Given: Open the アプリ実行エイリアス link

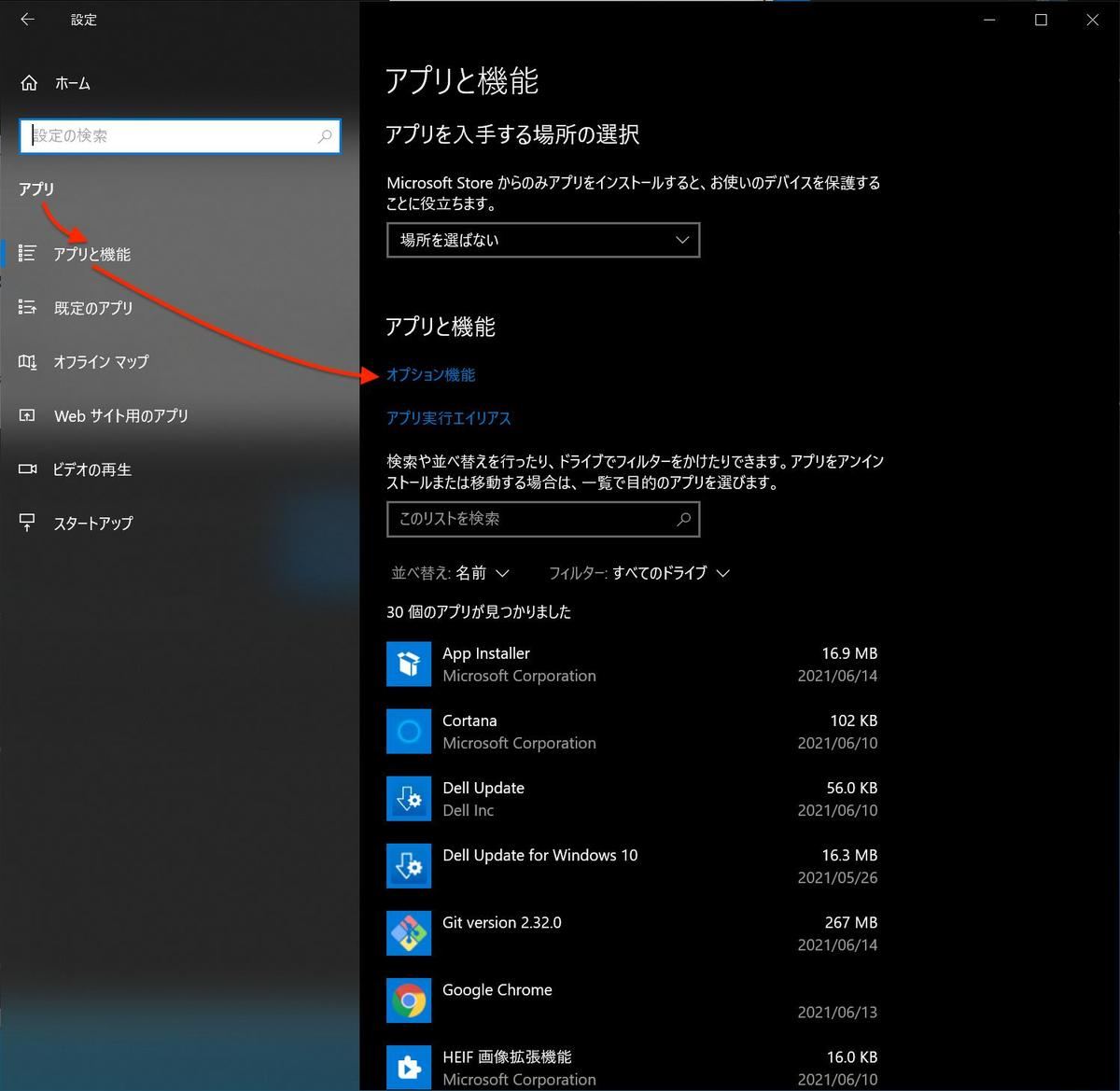Looking at the screenshot, I should (449, 418).
